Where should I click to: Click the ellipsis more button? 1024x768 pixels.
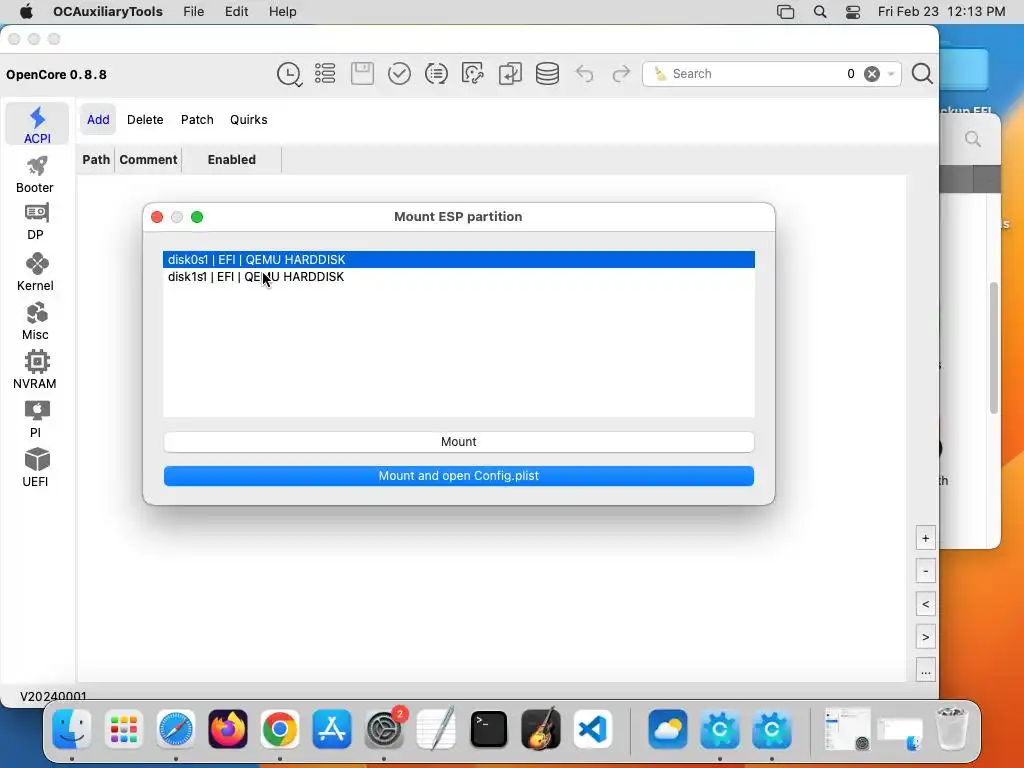pos(925,670)
